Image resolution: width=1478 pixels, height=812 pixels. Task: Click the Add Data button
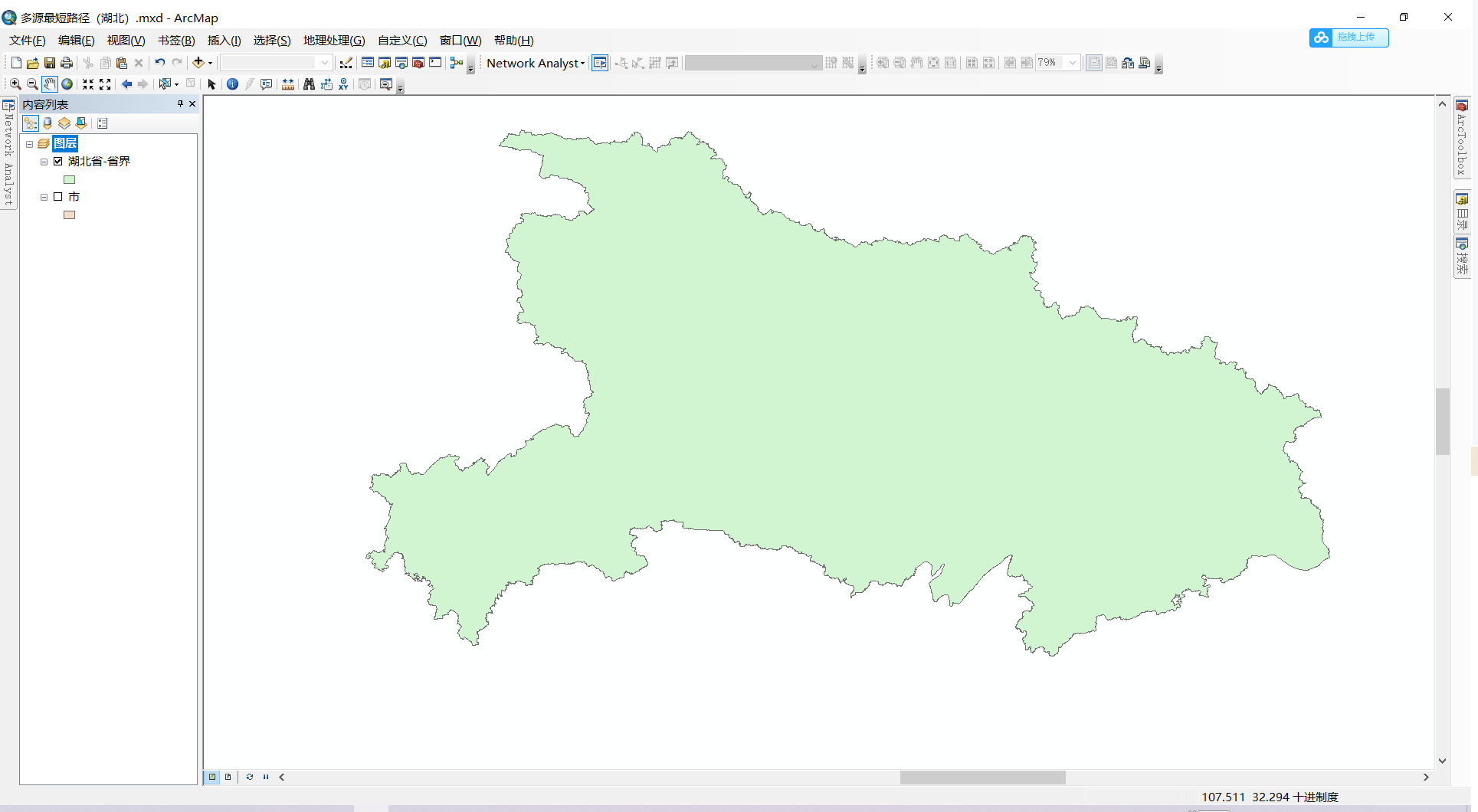coord(198,63)
